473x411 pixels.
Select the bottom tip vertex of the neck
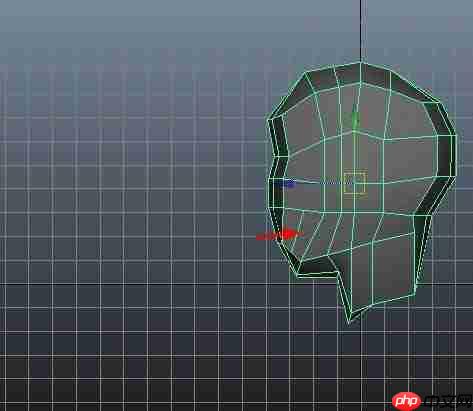349,322
